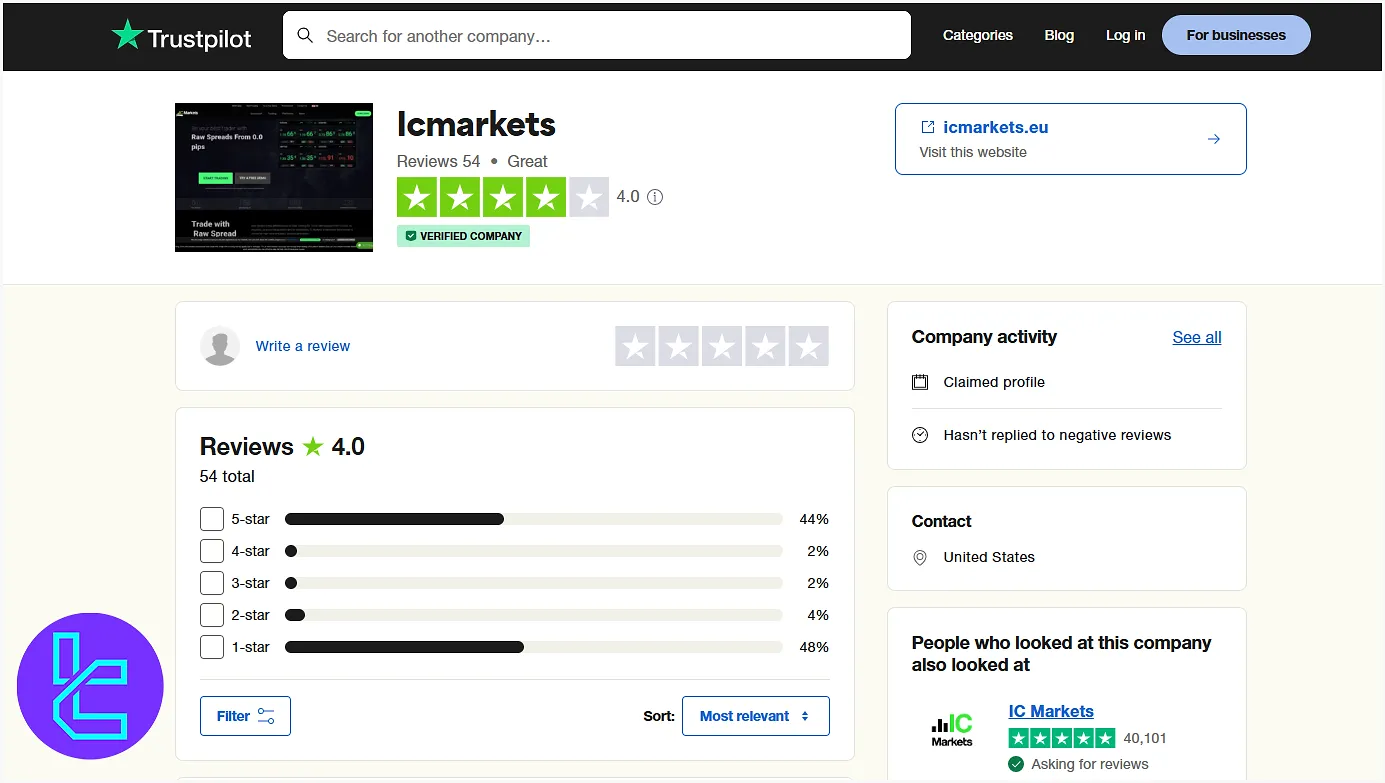Click the 2-star 4% rating bar

534,615
